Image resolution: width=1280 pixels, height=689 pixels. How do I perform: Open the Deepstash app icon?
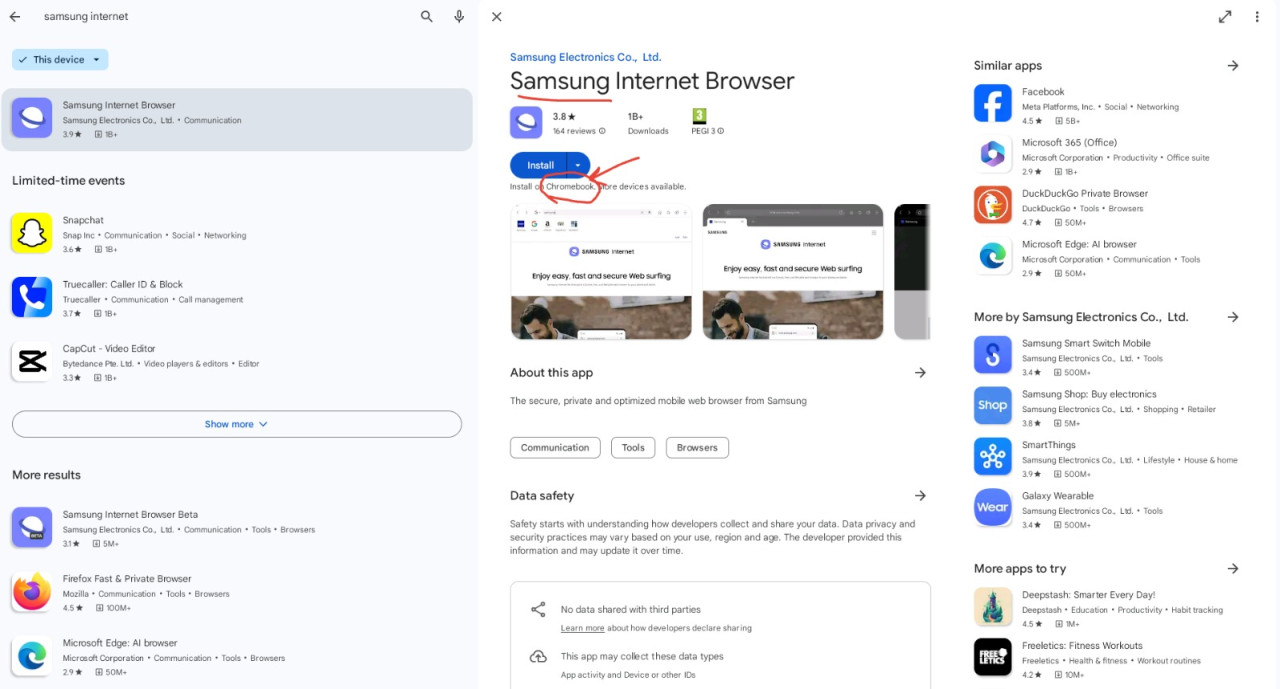click(993, 606)
